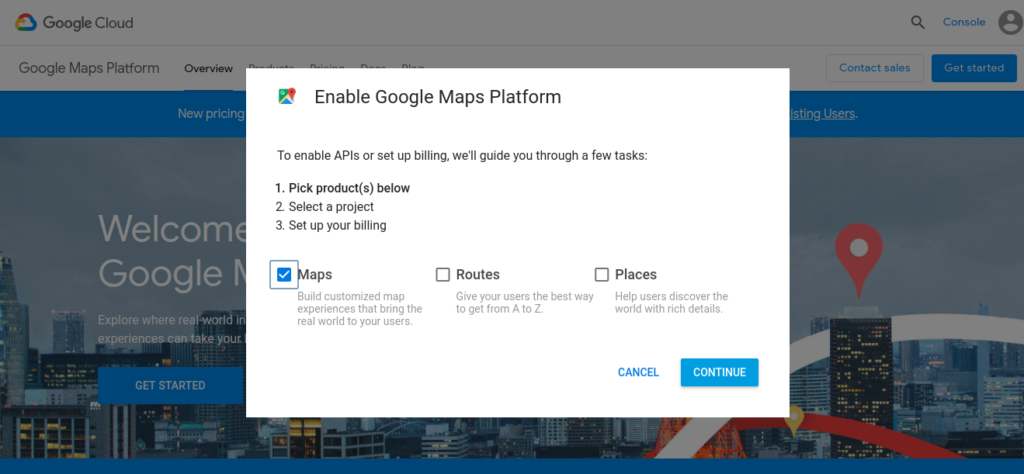Click the red map pin in hero image
1024x474 pixels.
tap(859, 259)
